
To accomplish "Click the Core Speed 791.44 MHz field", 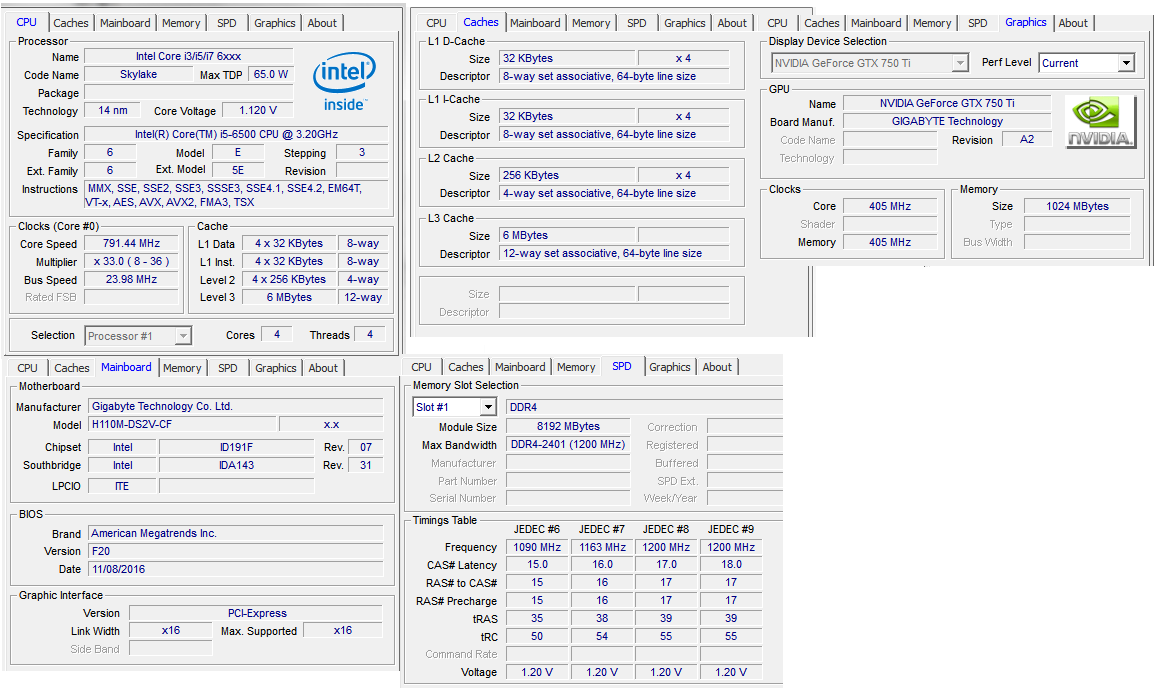I will (131, 243).
